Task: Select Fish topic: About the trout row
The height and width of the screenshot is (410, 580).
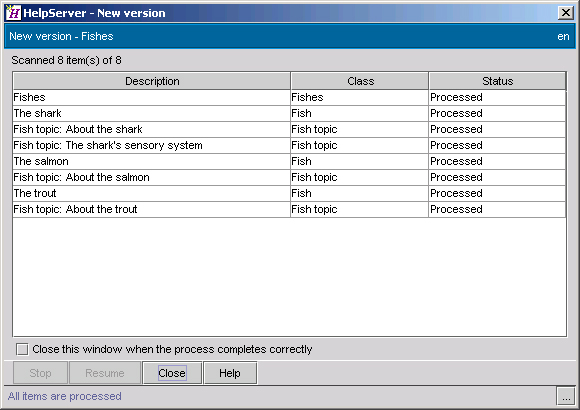Action: [289, 209]
